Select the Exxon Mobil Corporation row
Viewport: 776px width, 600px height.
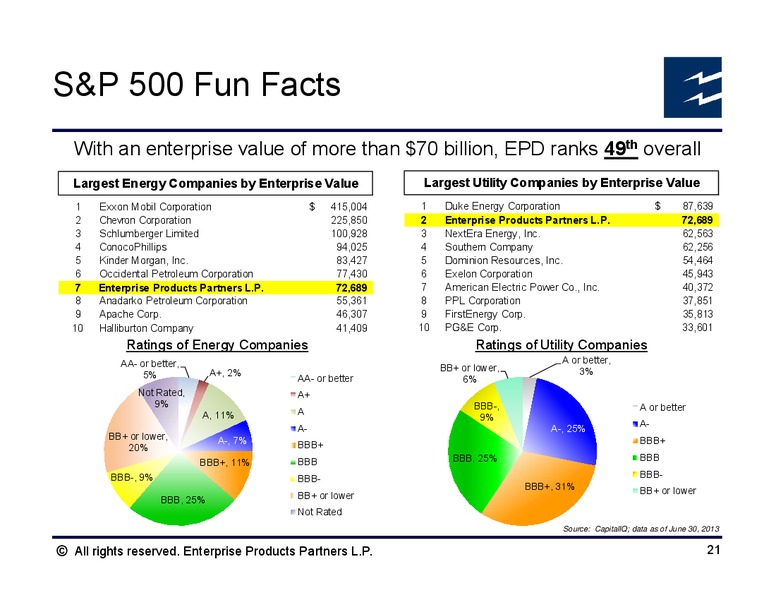click(215, 206)
